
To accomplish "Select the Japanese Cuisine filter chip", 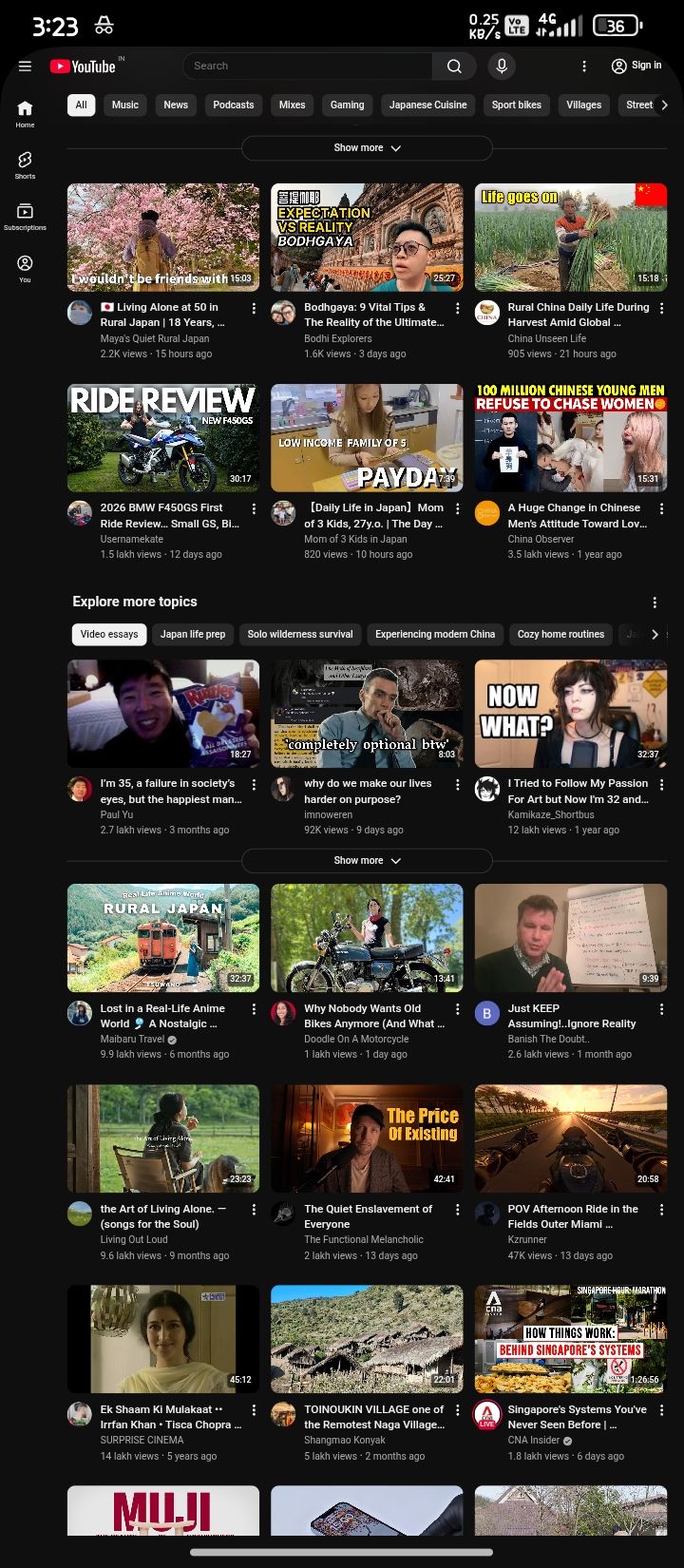I will [427, 105].
